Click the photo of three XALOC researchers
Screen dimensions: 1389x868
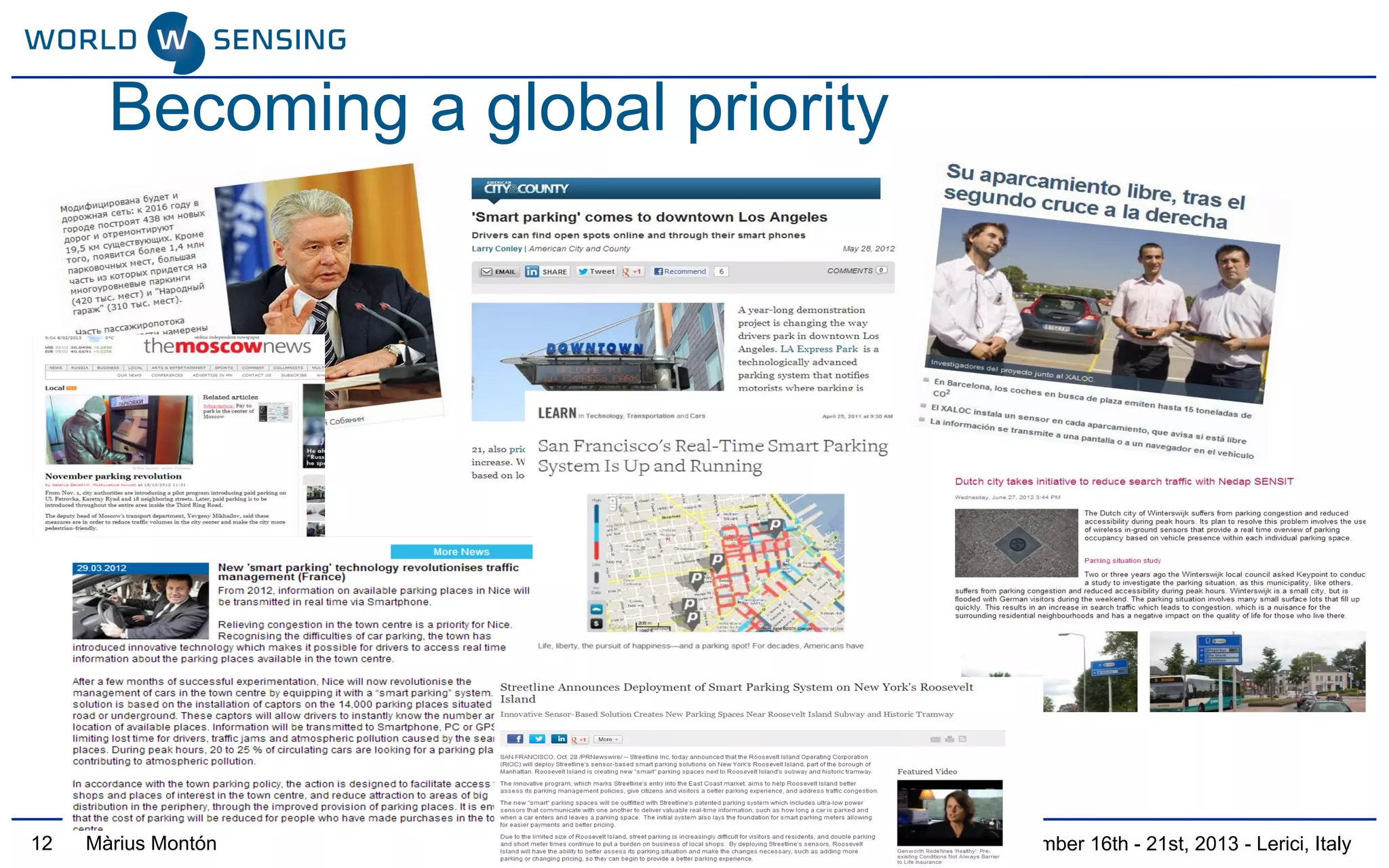click(x=1104, y=305)
